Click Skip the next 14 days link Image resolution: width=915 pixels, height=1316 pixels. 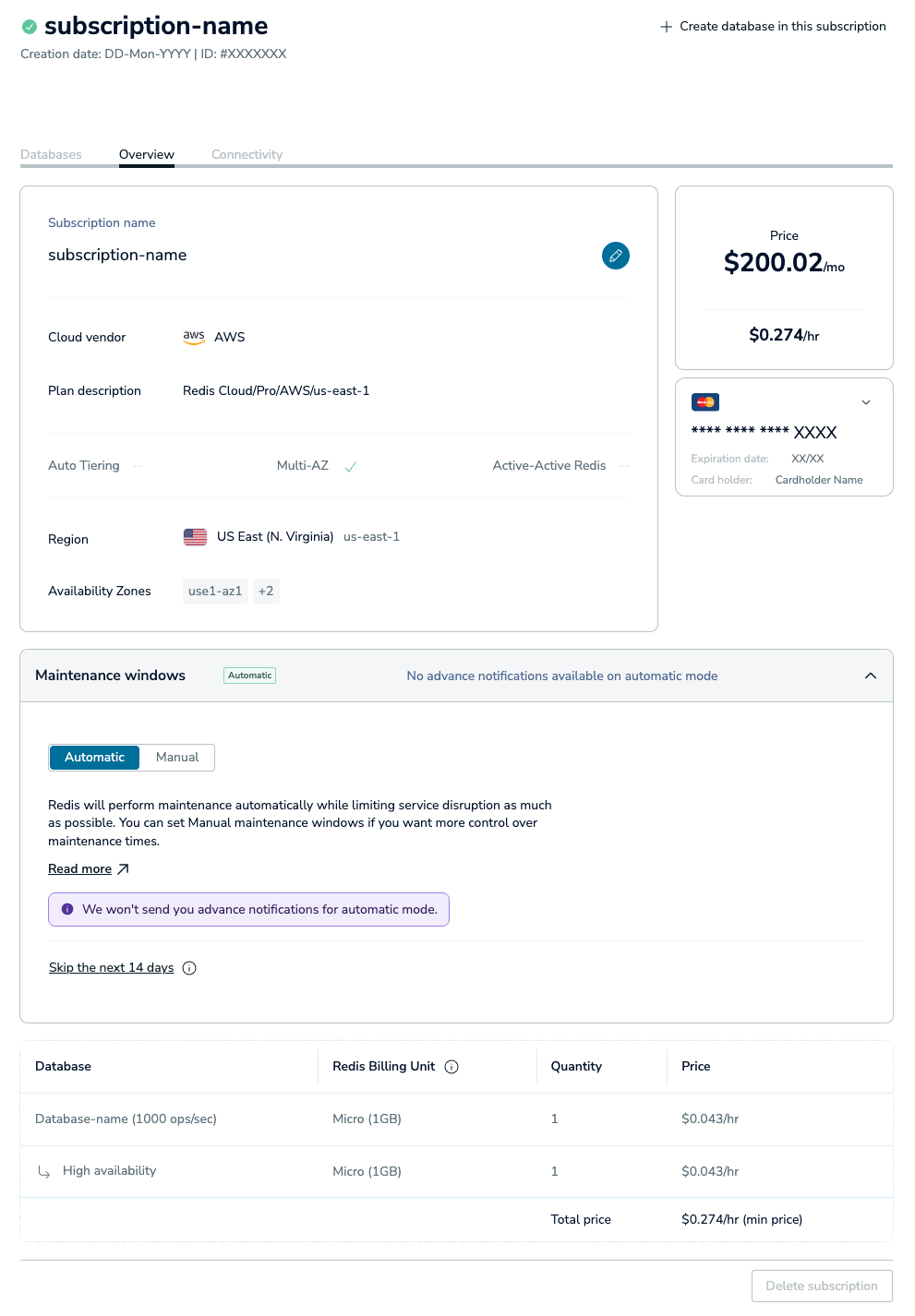(111, 968)
